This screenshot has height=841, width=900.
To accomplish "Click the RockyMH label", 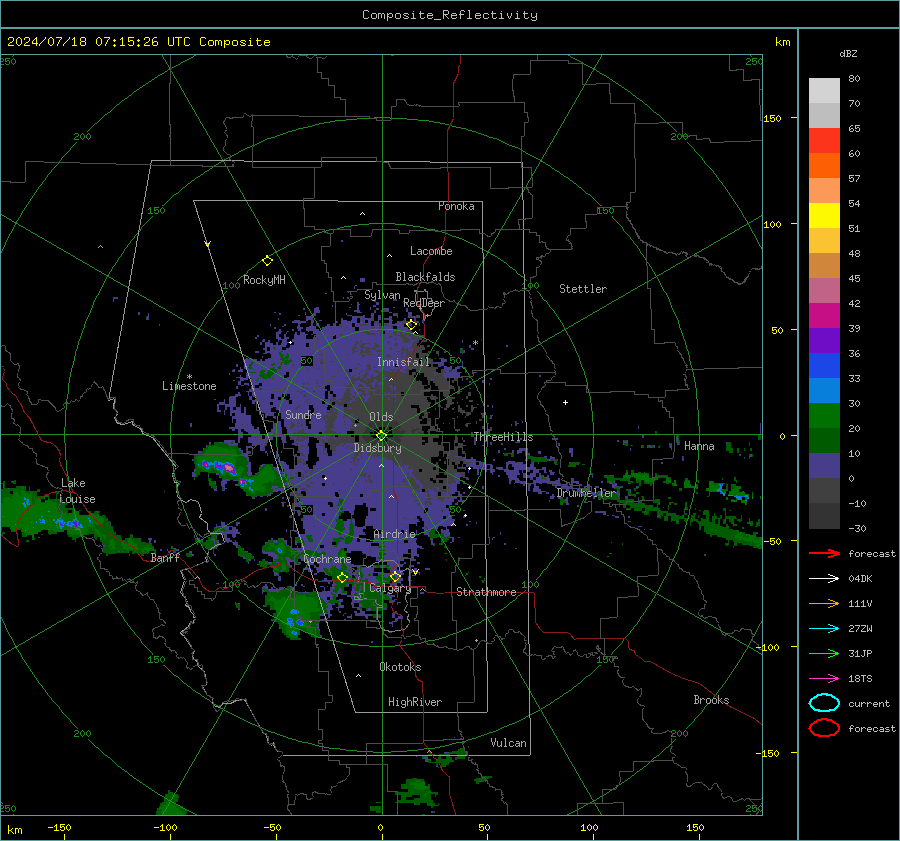I will click(x=264, y=280).
